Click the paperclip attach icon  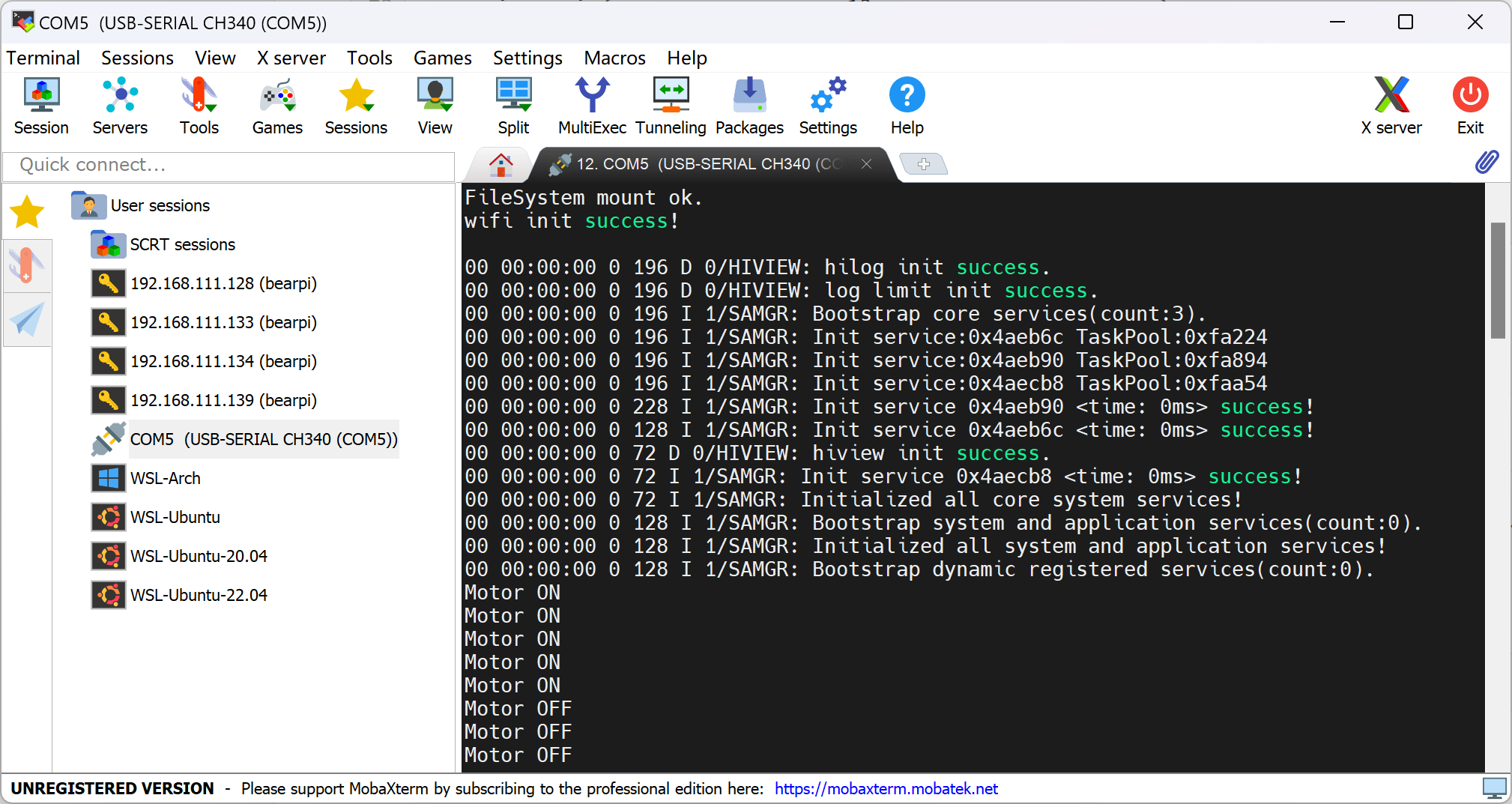click(x=1487, y=162)
